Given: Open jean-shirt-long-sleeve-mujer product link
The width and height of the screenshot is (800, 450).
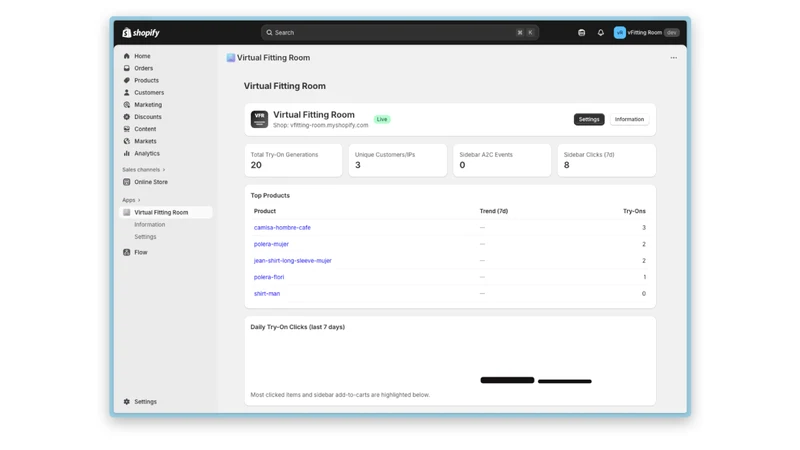Looking at the screenshot, I should (x=292, y=261).
